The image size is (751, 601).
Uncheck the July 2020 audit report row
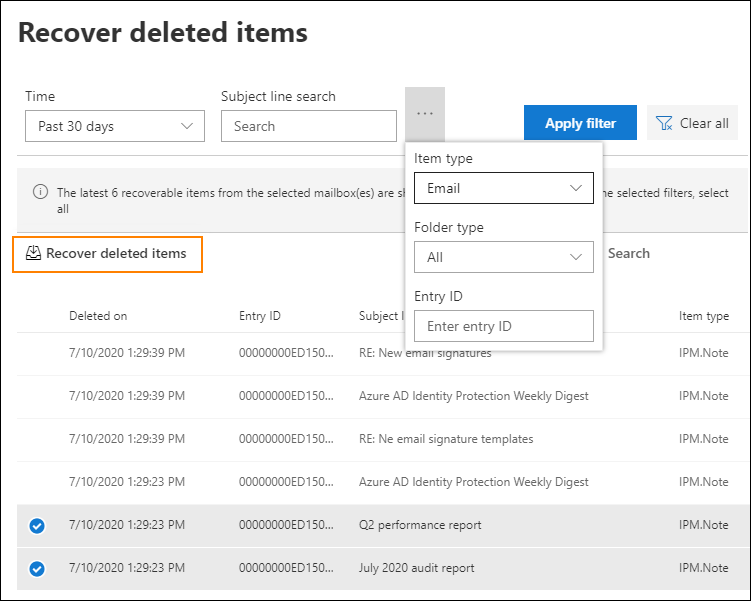37,568
